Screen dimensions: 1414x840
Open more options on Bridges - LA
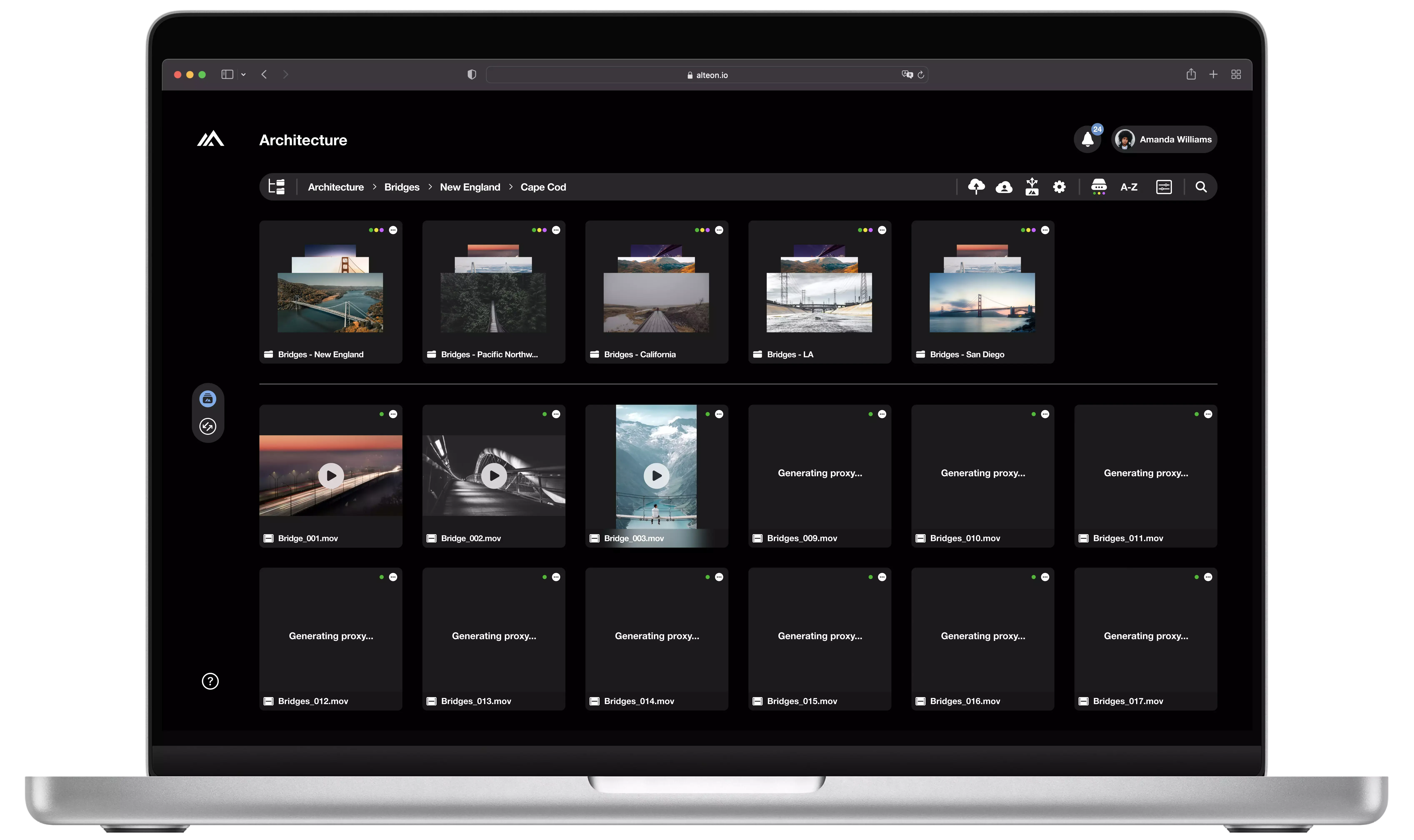(882, 230)
